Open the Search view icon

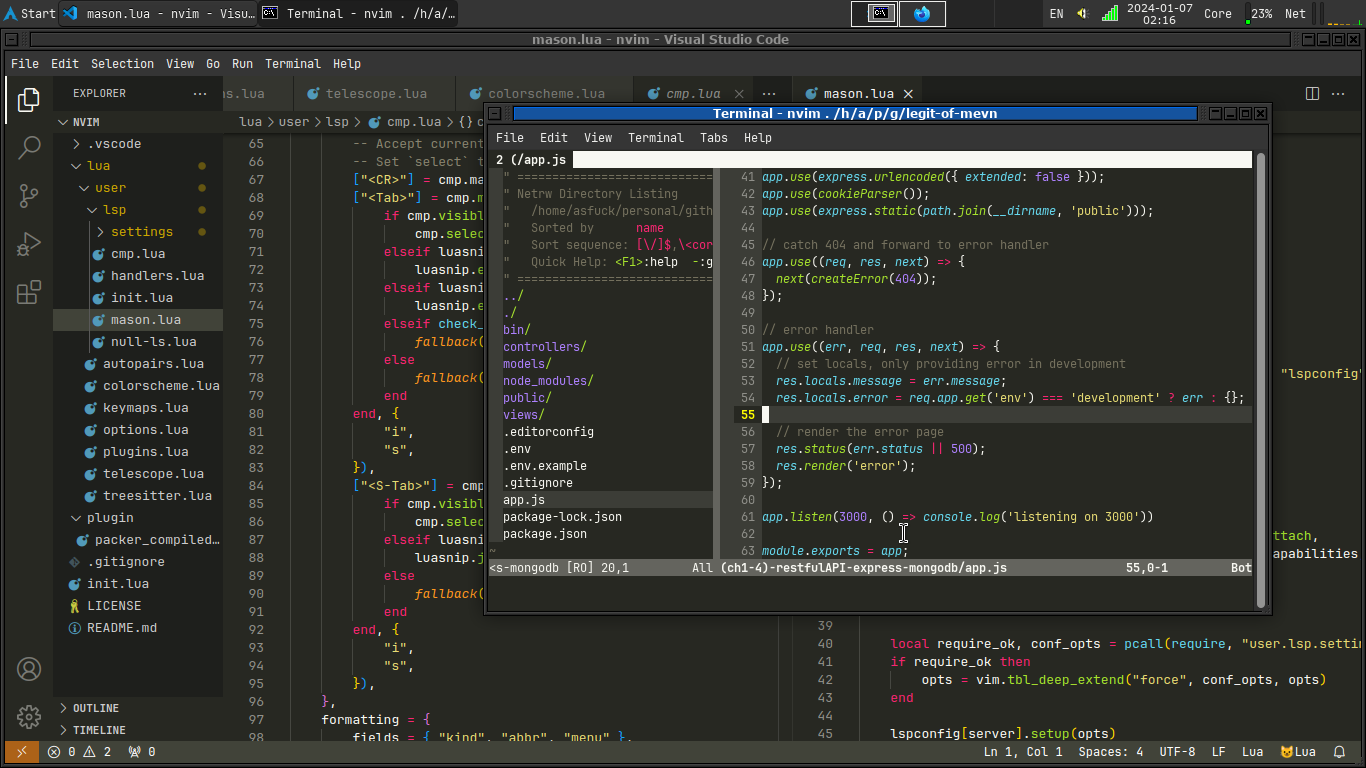click(29, 148)
